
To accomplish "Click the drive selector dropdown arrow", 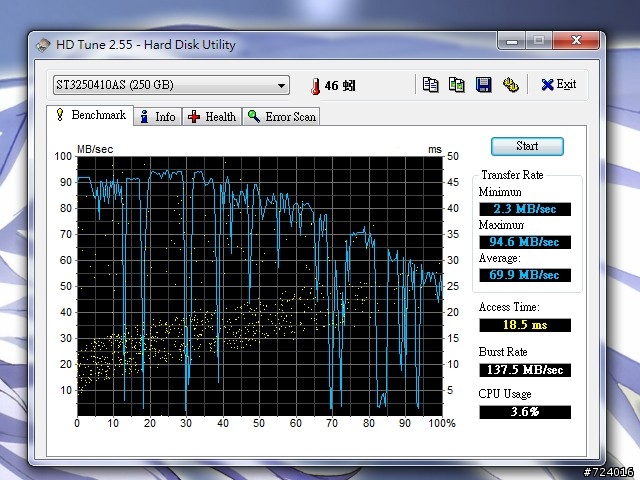I will coord(281,86).
